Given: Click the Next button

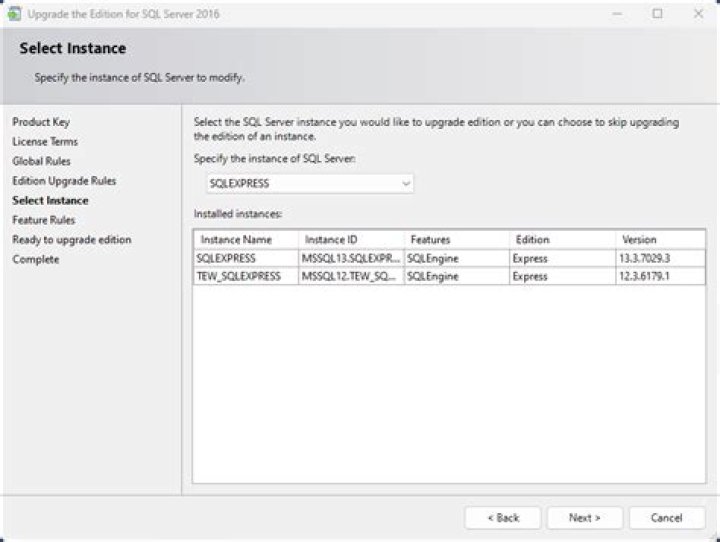Looking at the screenshot, I should pos(585,518).
